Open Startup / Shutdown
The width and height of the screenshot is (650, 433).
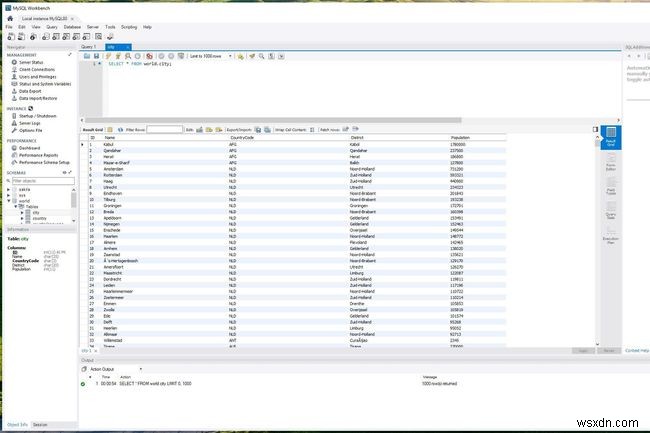(x=37, y=116)
